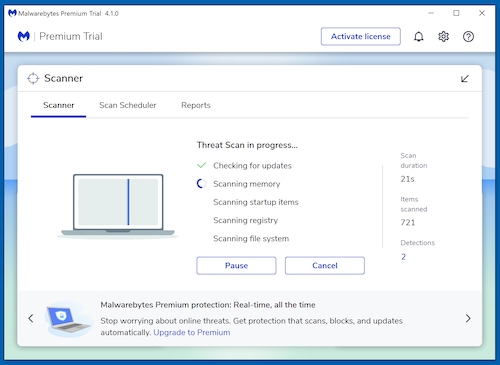
Task: Click the scan duration value 21s
Action: pos(407,179)
